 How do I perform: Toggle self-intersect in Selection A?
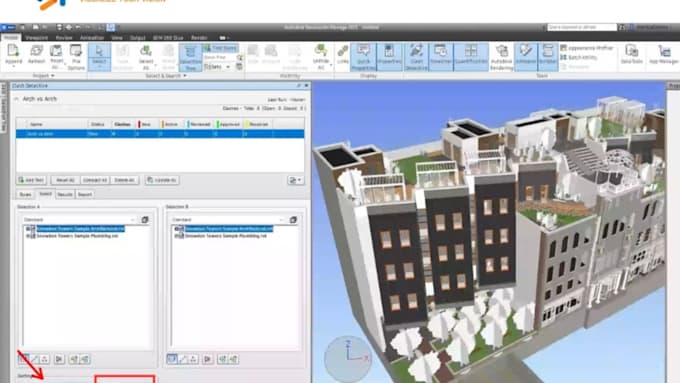click(59, 359)
